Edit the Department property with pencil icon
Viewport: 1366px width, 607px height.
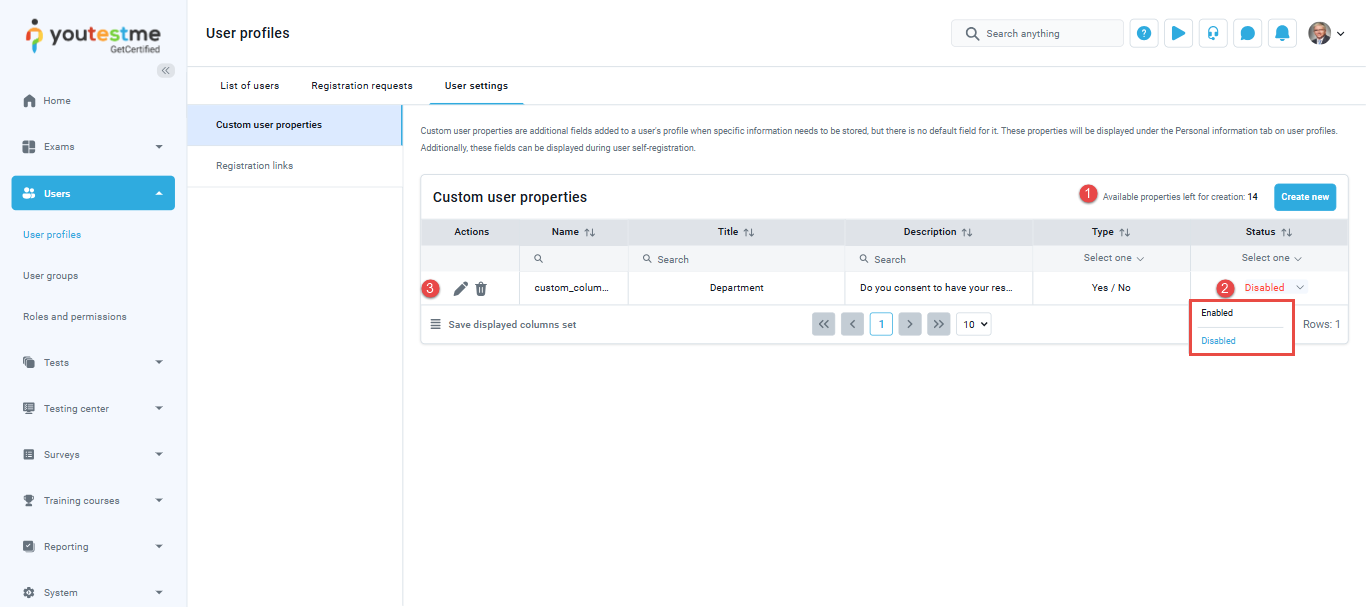coord(460,288)
